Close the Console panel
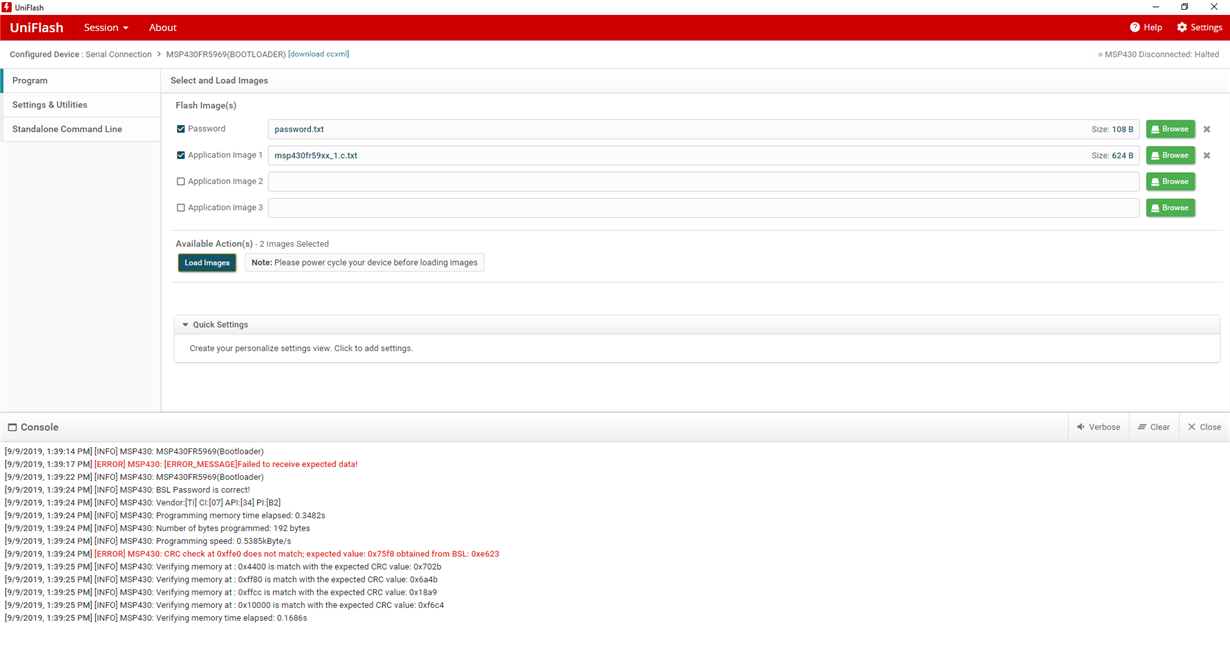The height and width of the screenshot is (666, 1230). [1204, 427]
